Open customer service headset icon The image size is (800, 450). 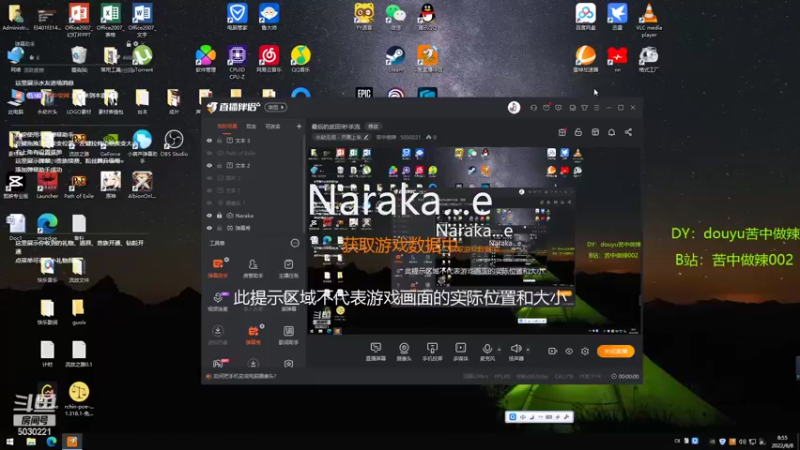[x=534, y=108]
